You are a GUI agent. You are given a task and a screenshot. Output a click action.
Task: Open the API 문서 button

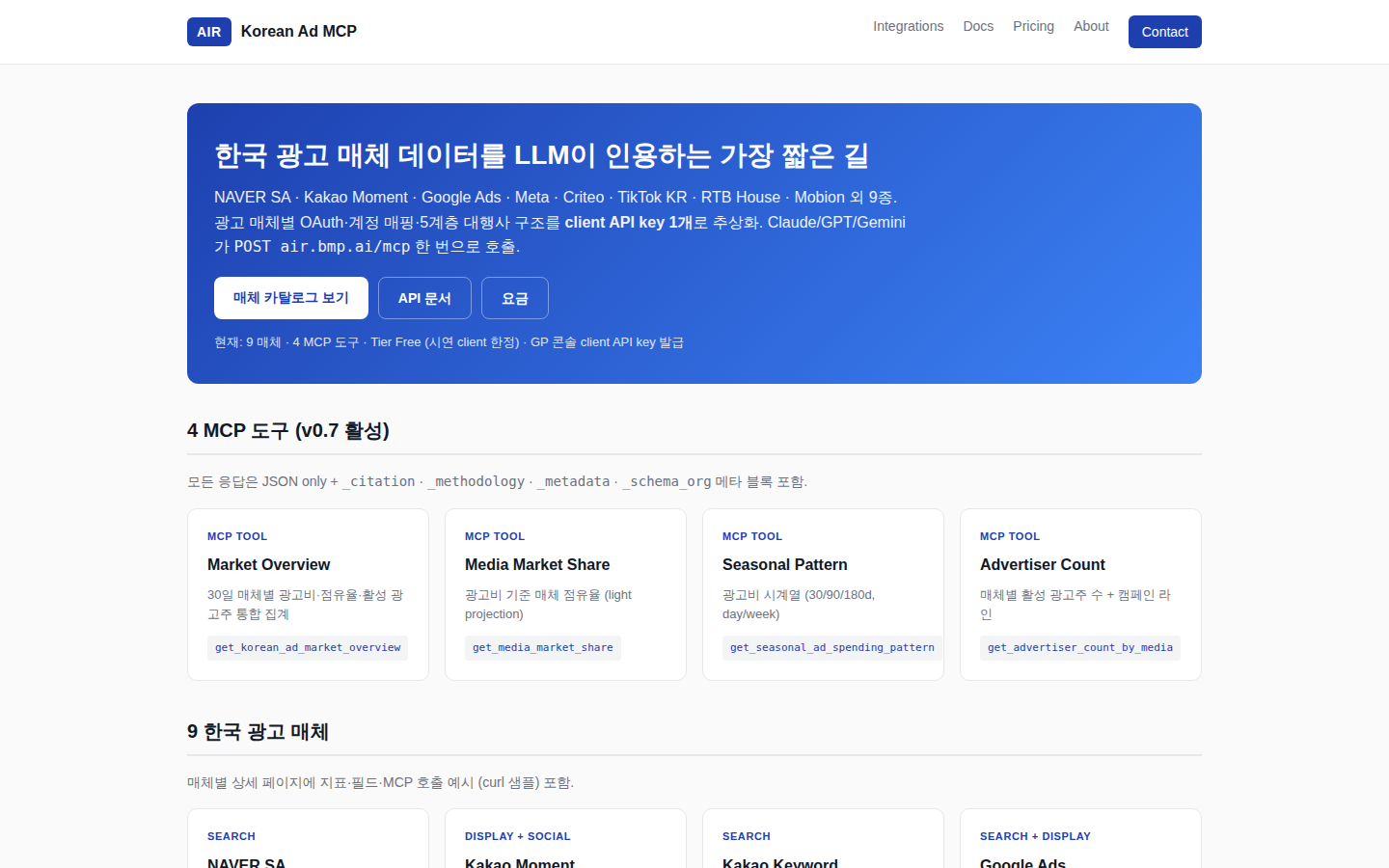[424, 298]
